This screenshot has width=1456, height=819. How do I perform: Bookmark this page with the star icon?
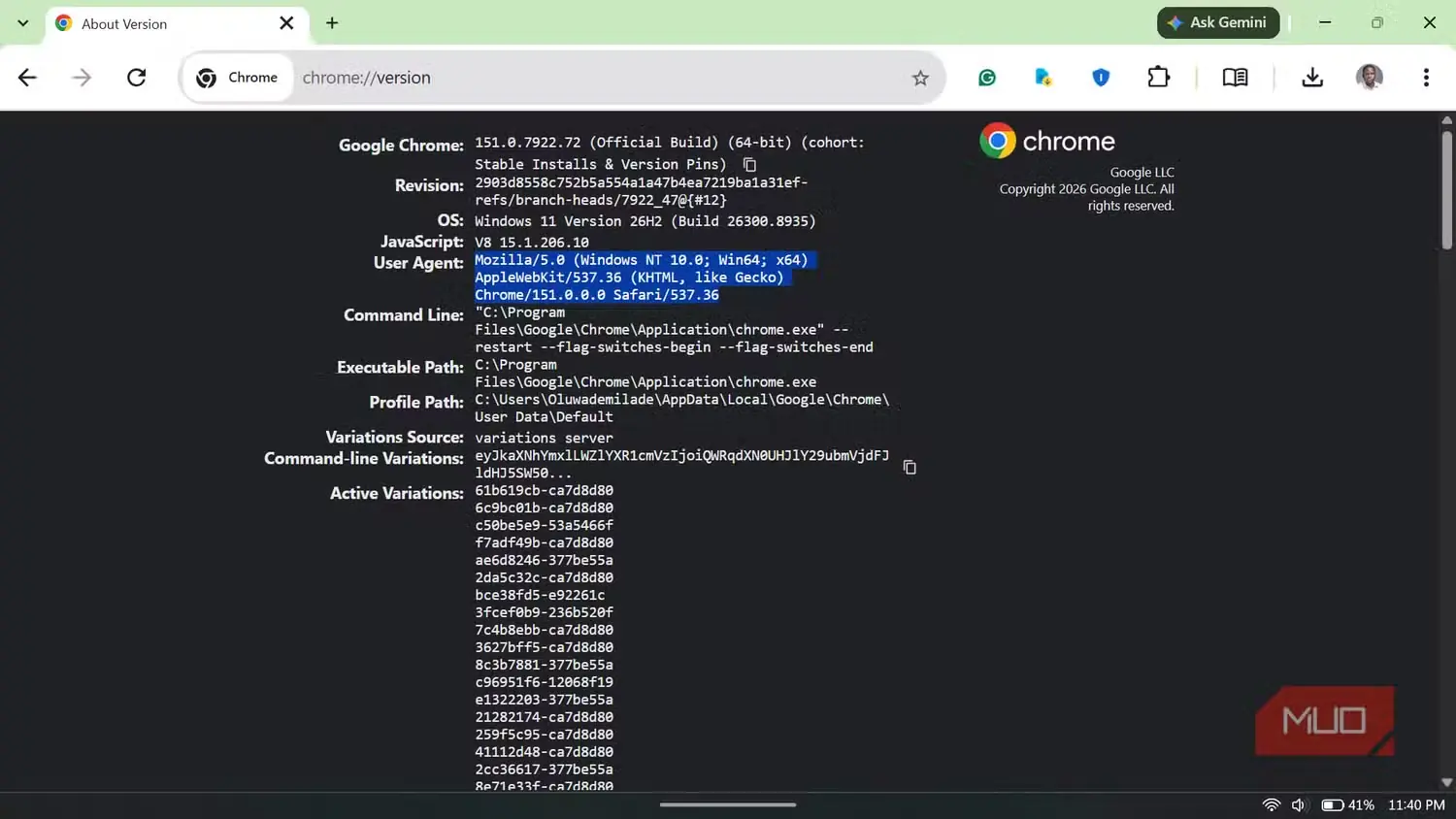coord(920,78)
